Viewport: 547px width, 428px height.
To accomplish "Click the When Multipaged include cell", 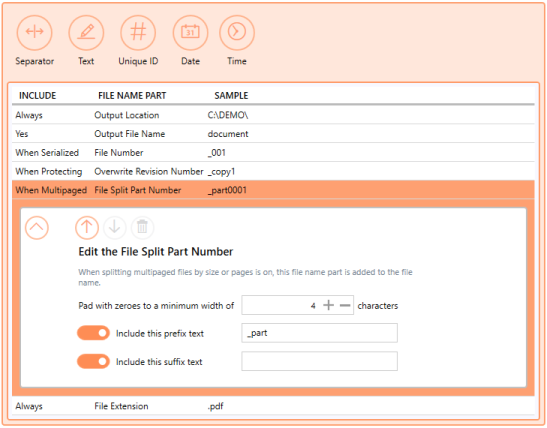I will 51,190.
